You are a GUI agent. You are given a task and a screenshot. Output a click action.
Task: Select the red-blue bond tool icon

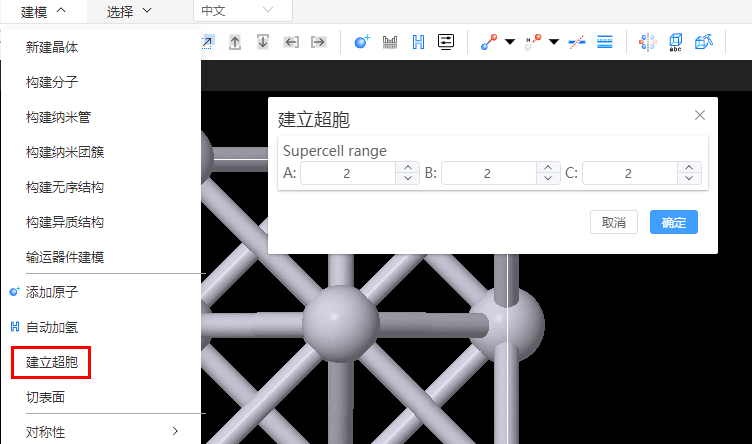[x=489, y=42]
